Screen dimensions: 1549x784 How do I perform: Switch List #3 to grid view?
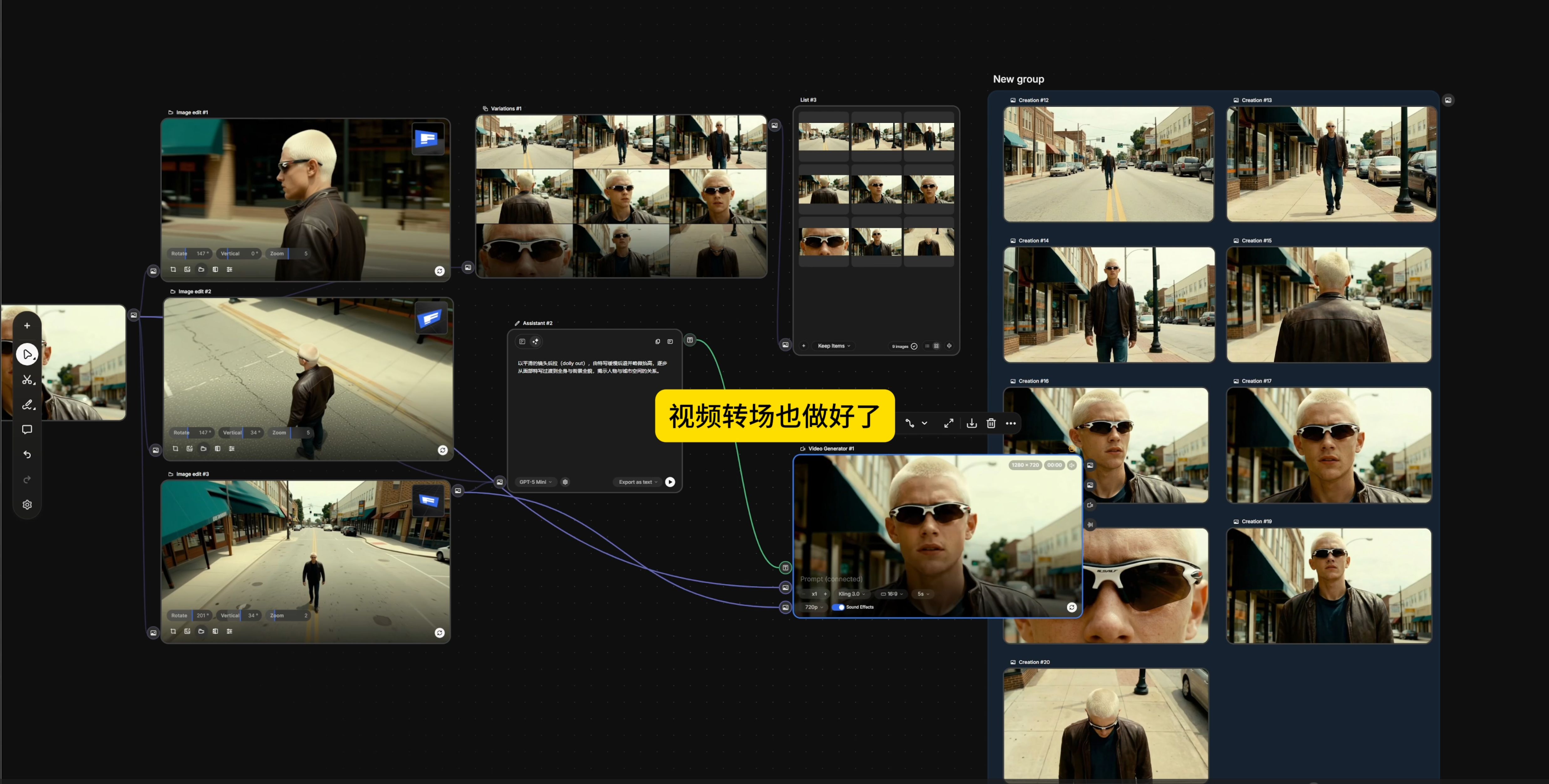pos(936,346)
